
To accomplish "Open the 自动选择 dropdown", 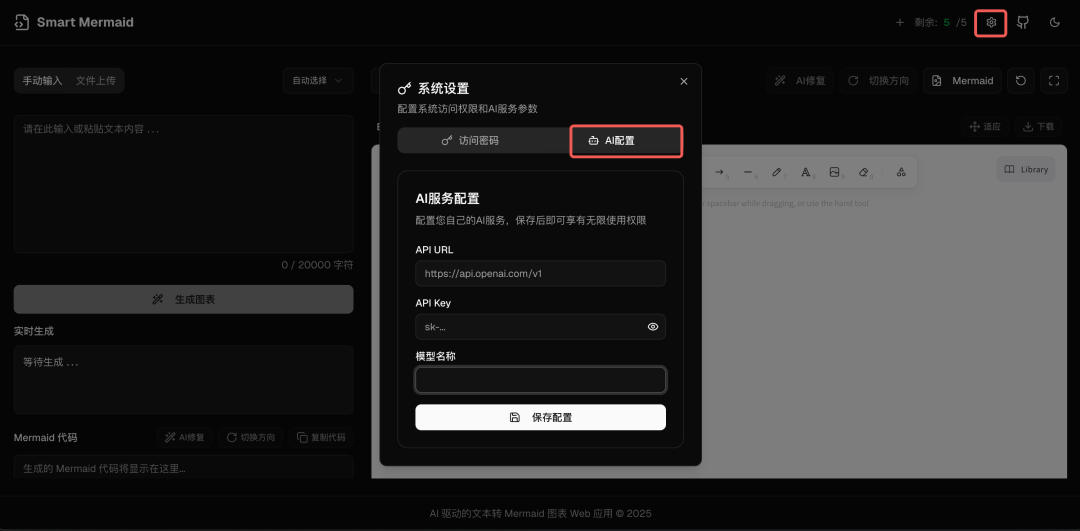I will pyautogui.click(x=318, y=81).
